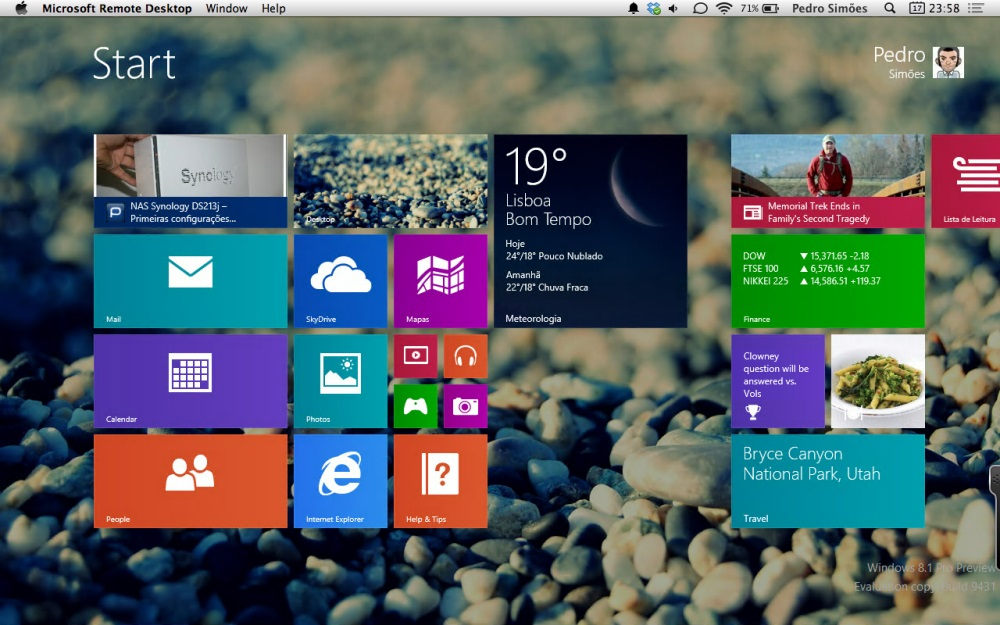
Task: Click the 71% battery status icon
Action: 760,8
